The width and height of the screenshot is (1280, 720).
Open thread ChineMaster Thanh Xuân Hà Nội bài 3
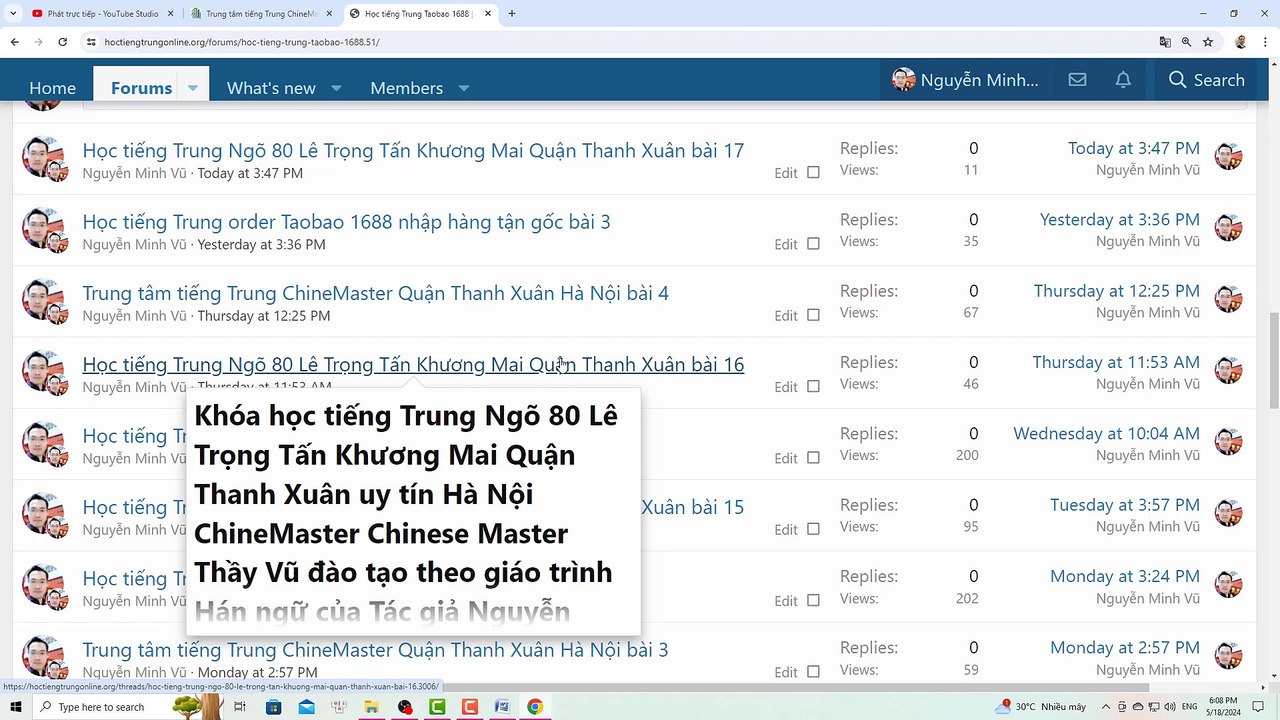[x=375, y=650]
